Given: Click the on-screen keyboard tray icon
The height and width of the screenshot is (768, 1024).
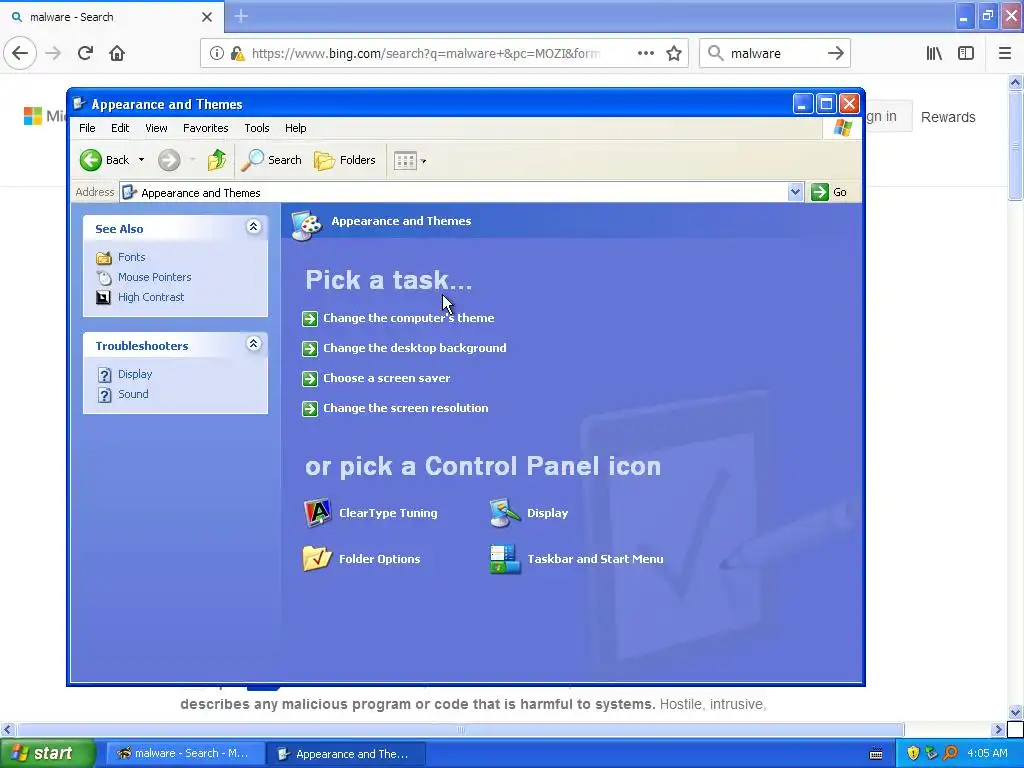Looking at the screenshot, I should pos(876,754).
